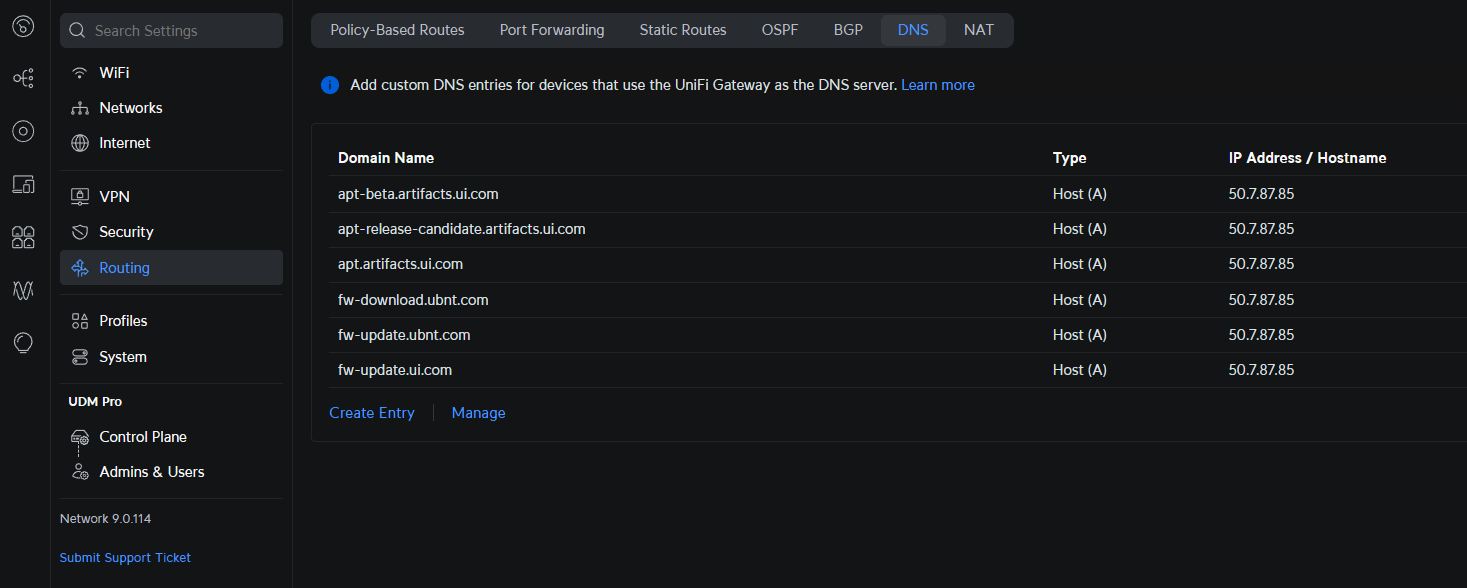
Task: Switch to the Port Forwarding tab
Action: point(552,30)
